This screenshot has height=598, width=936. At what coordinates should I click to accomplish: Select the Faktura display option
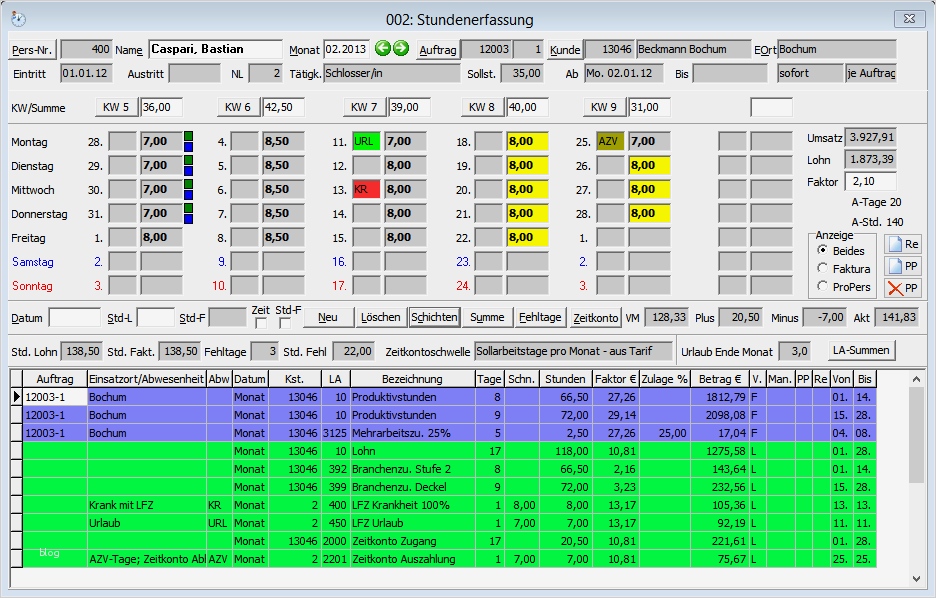click(823, 268)
